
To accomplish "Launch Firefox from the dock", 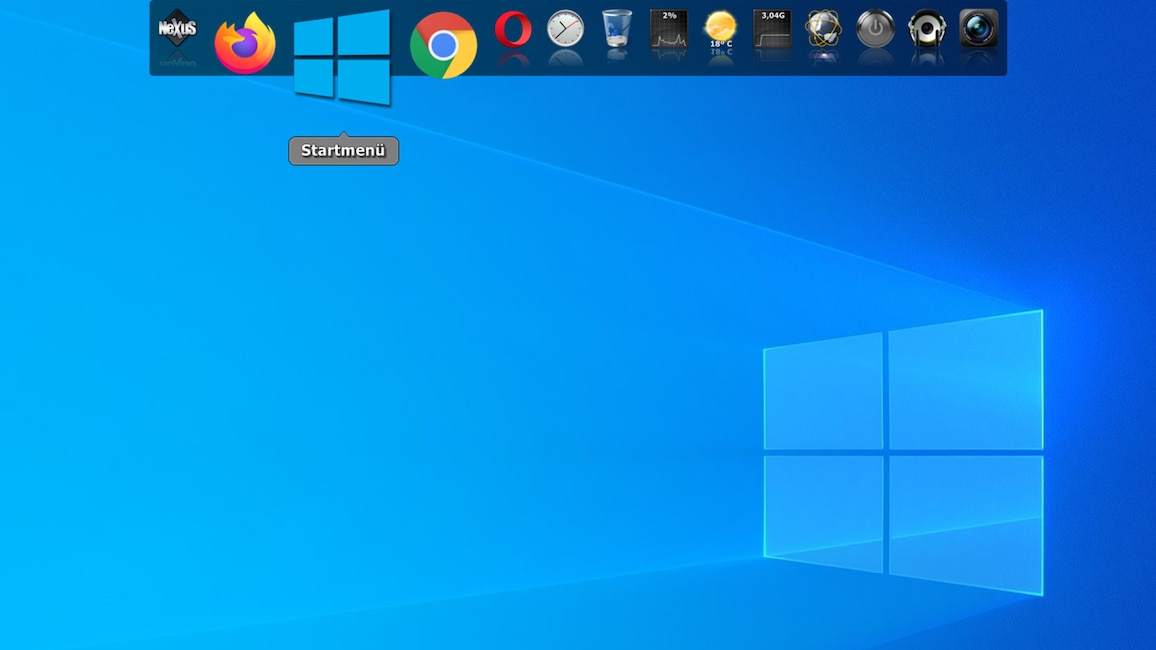I will (x=245, y=43).
